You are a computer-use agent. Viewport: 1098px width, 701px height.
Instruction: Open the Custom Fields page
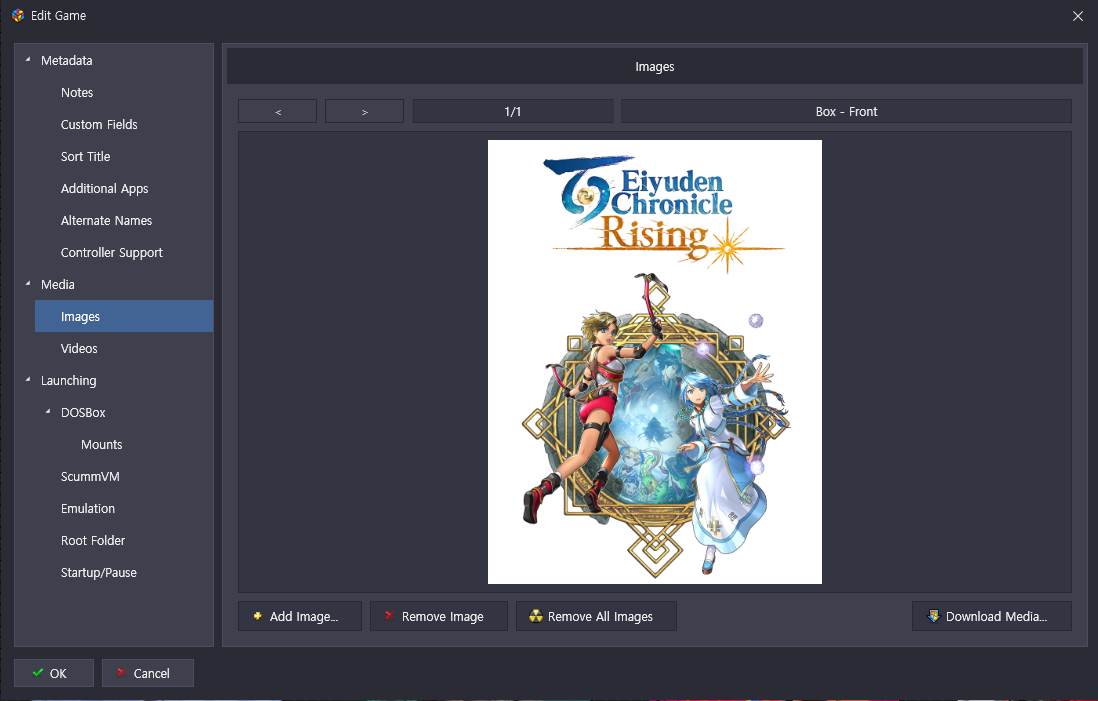point(99,125)
